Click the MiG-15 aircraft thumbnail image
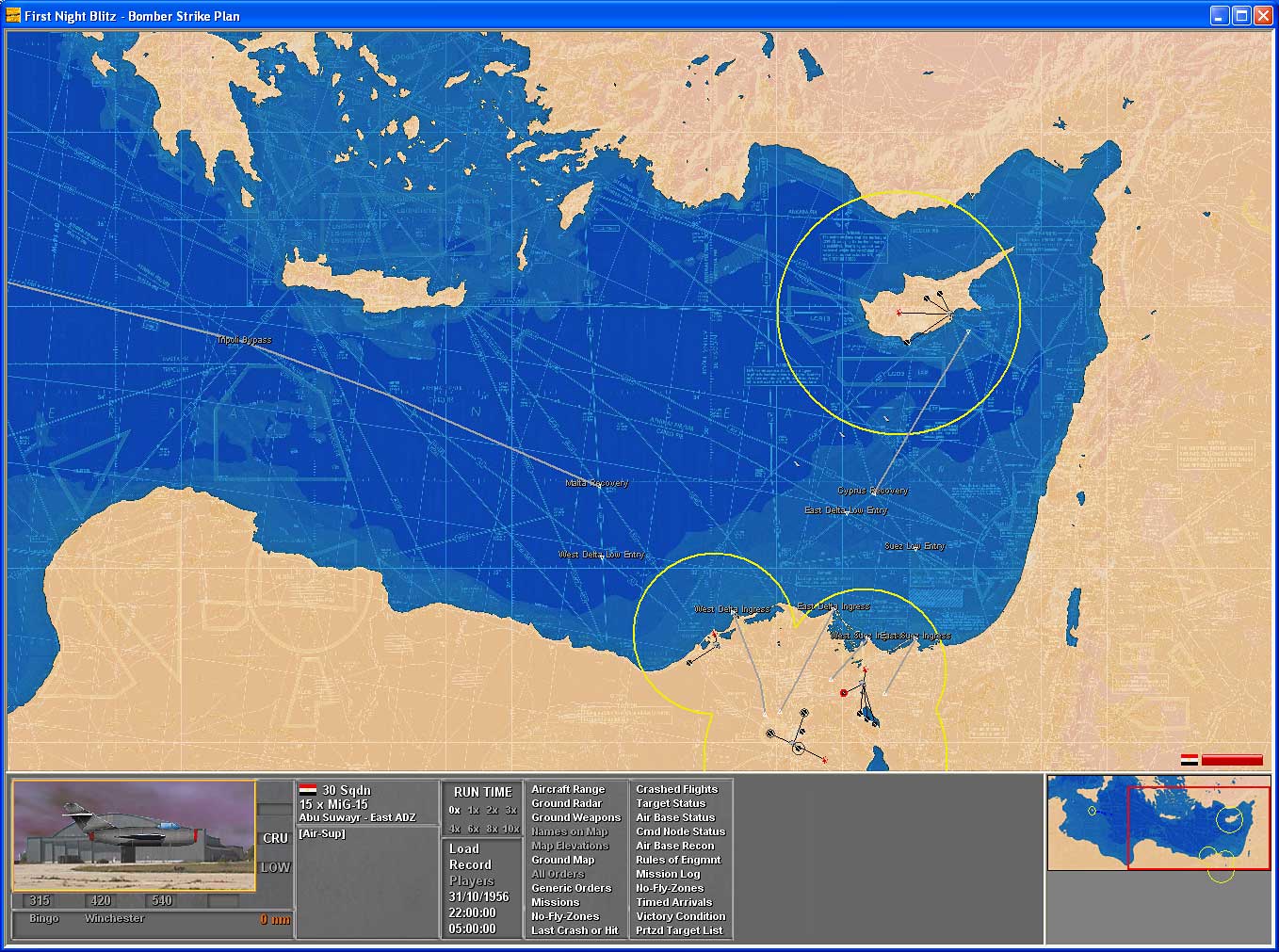The height and width of the screenshot is (952, 1279). pos(134,835)
